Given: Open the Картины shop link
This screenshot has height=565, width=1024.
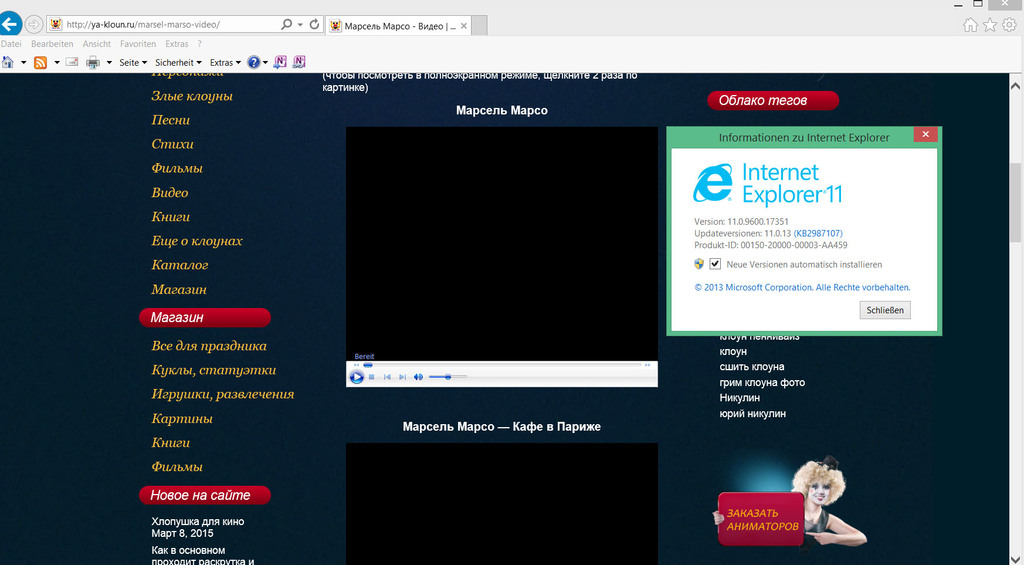Looking at the screenshot, I should tap(182, 419).
